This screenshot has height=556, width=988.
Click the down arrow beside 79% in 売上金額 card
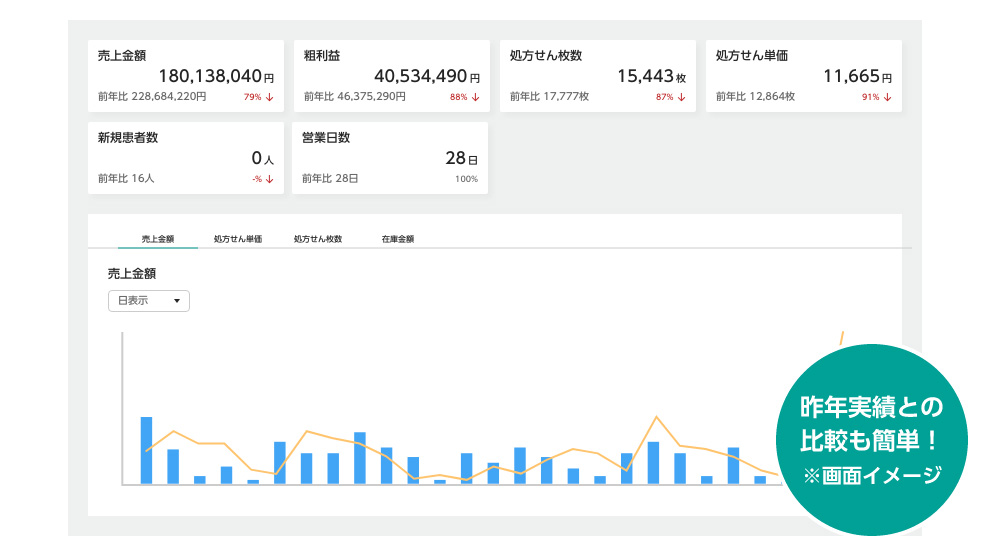pyautogui.click(x=270, y=97)
